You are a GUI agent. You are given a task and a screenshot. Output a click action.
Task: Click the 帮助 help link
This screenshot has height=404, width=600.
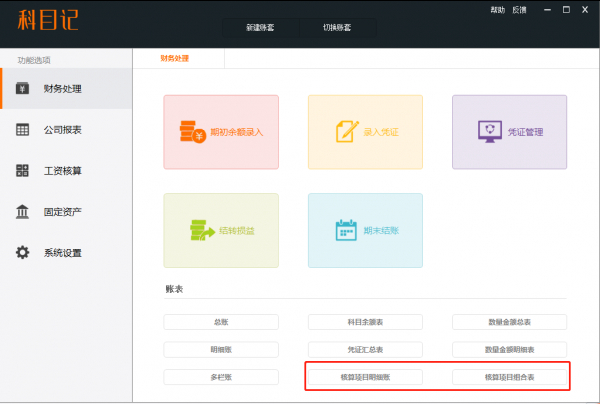[x=498, y=9]
